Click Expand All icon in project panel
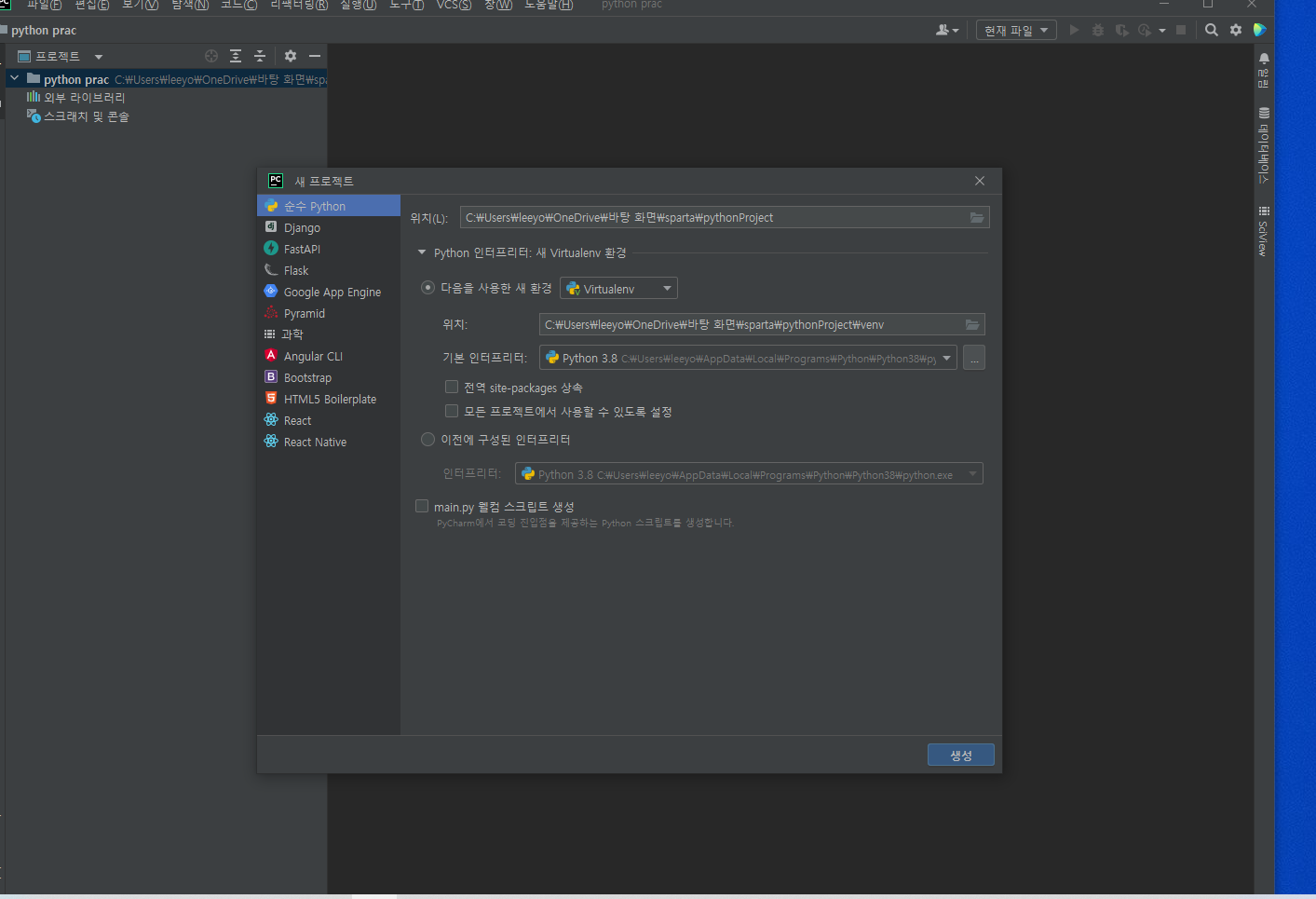This screenshot has height=899, width=1316. coord(236,56)
